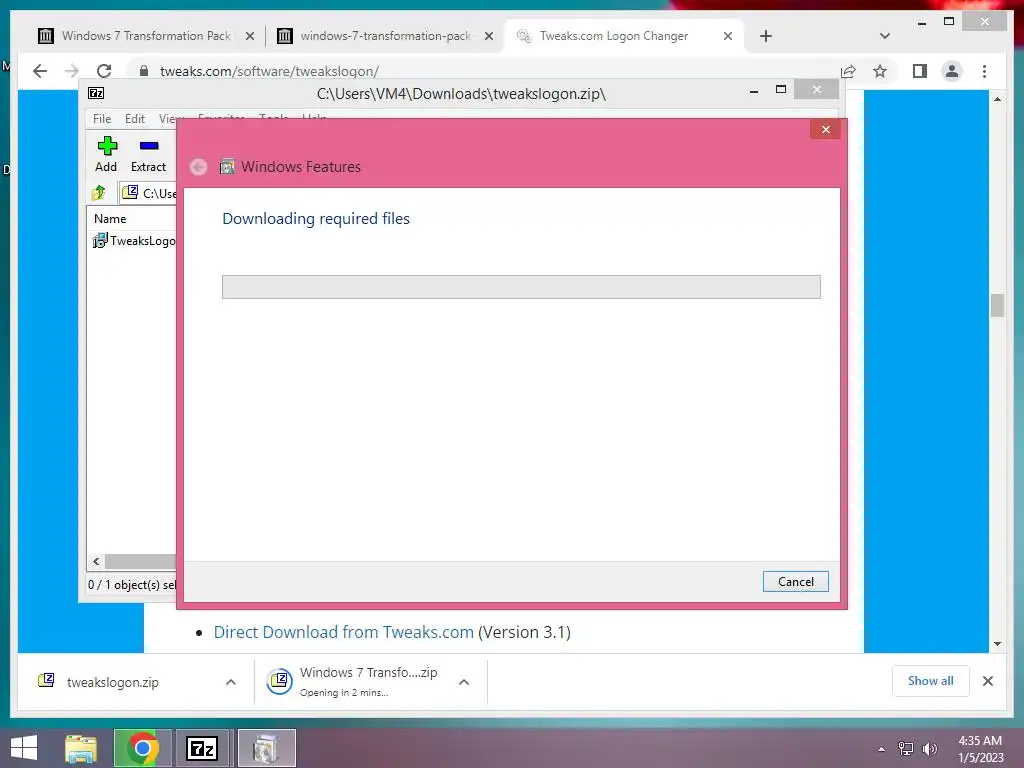1024x768 pixels.
Task: Click Cancel in Windows Features dialog
Action: coord(795,581)
